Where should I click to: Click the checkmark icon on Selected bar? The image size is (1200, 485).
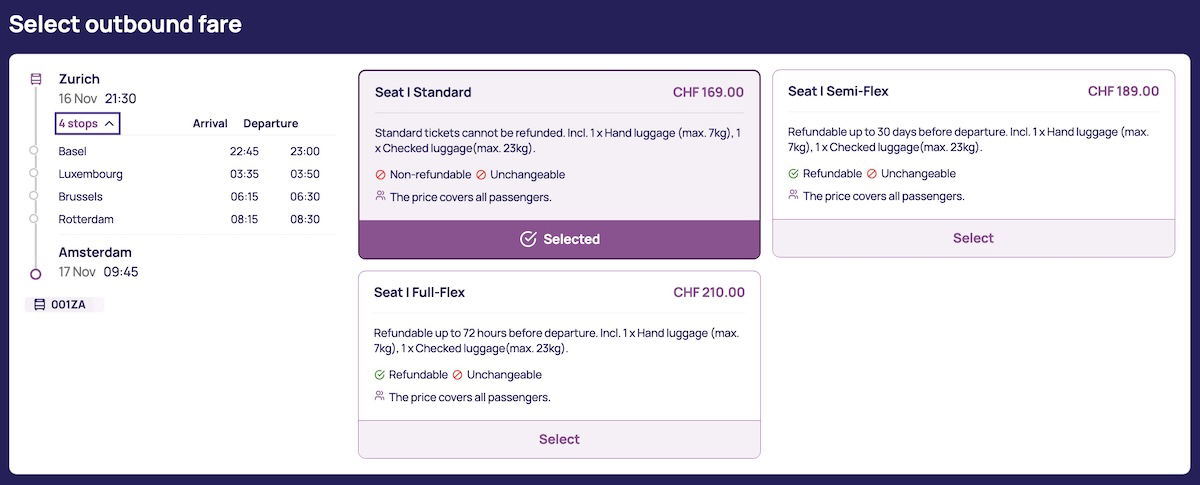coord(528,239)
